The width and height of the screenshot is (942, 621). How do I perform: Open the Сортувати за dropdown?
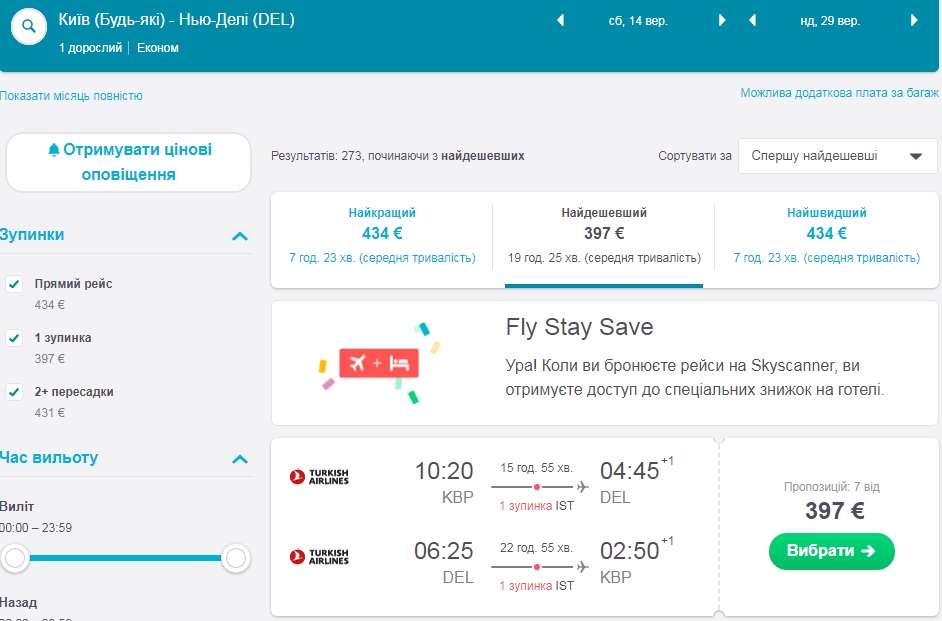[x=837, y=156]
